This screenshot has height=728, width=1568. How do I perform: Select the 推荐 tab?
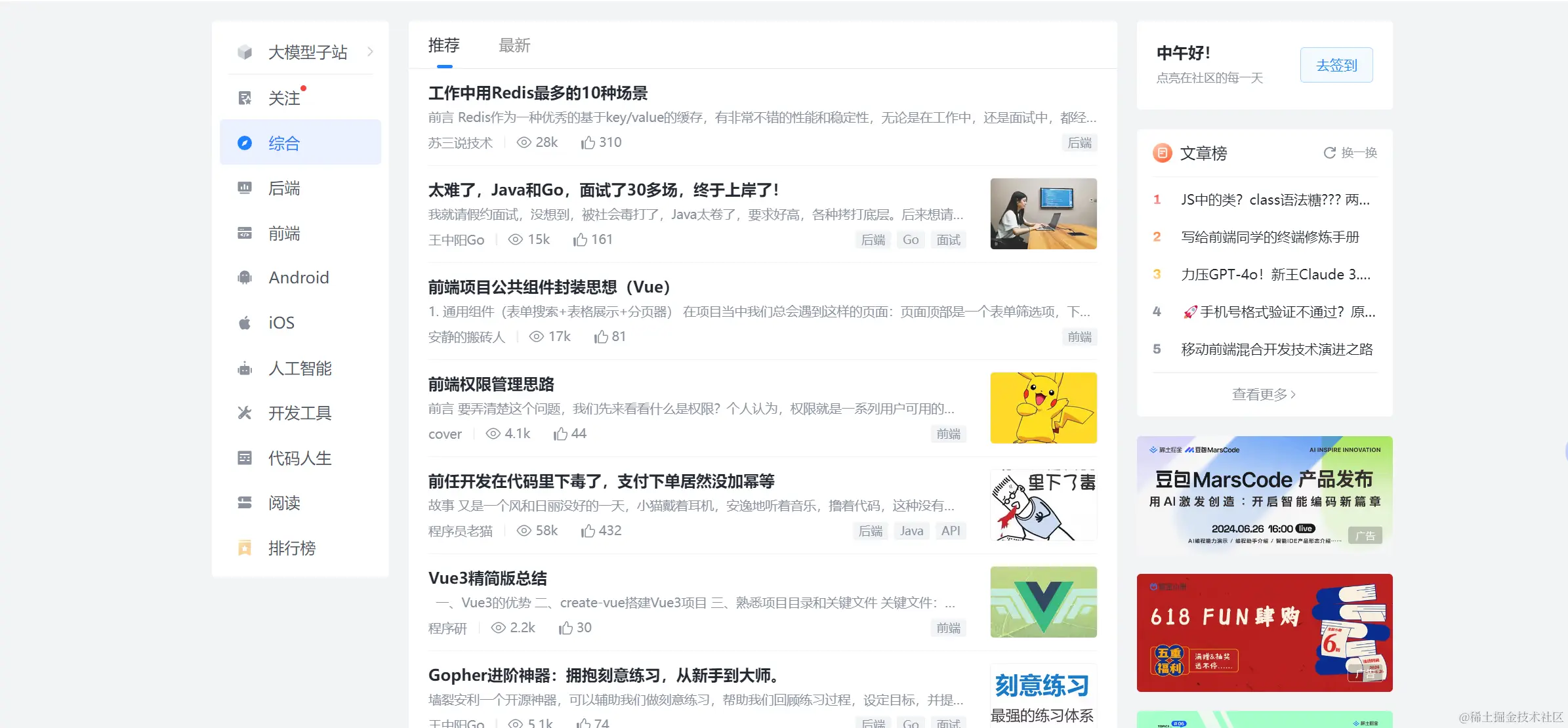pos(444,46)
